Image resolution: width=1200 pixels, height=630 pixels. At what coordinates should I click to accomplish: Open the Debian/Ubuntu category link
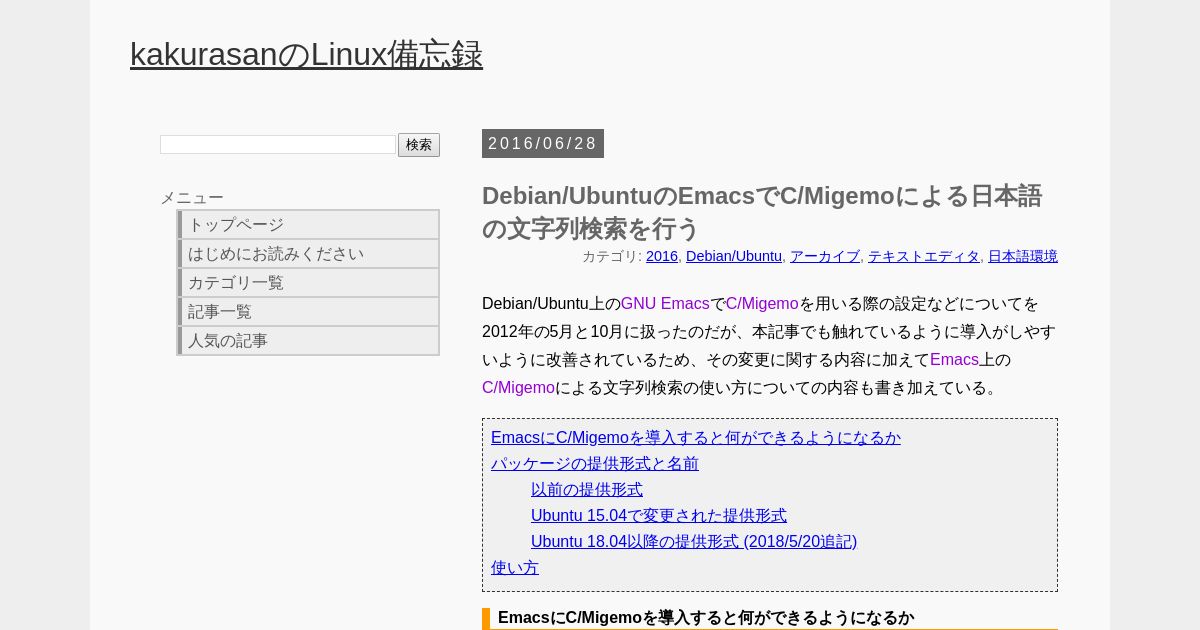(x=734, y=256)
